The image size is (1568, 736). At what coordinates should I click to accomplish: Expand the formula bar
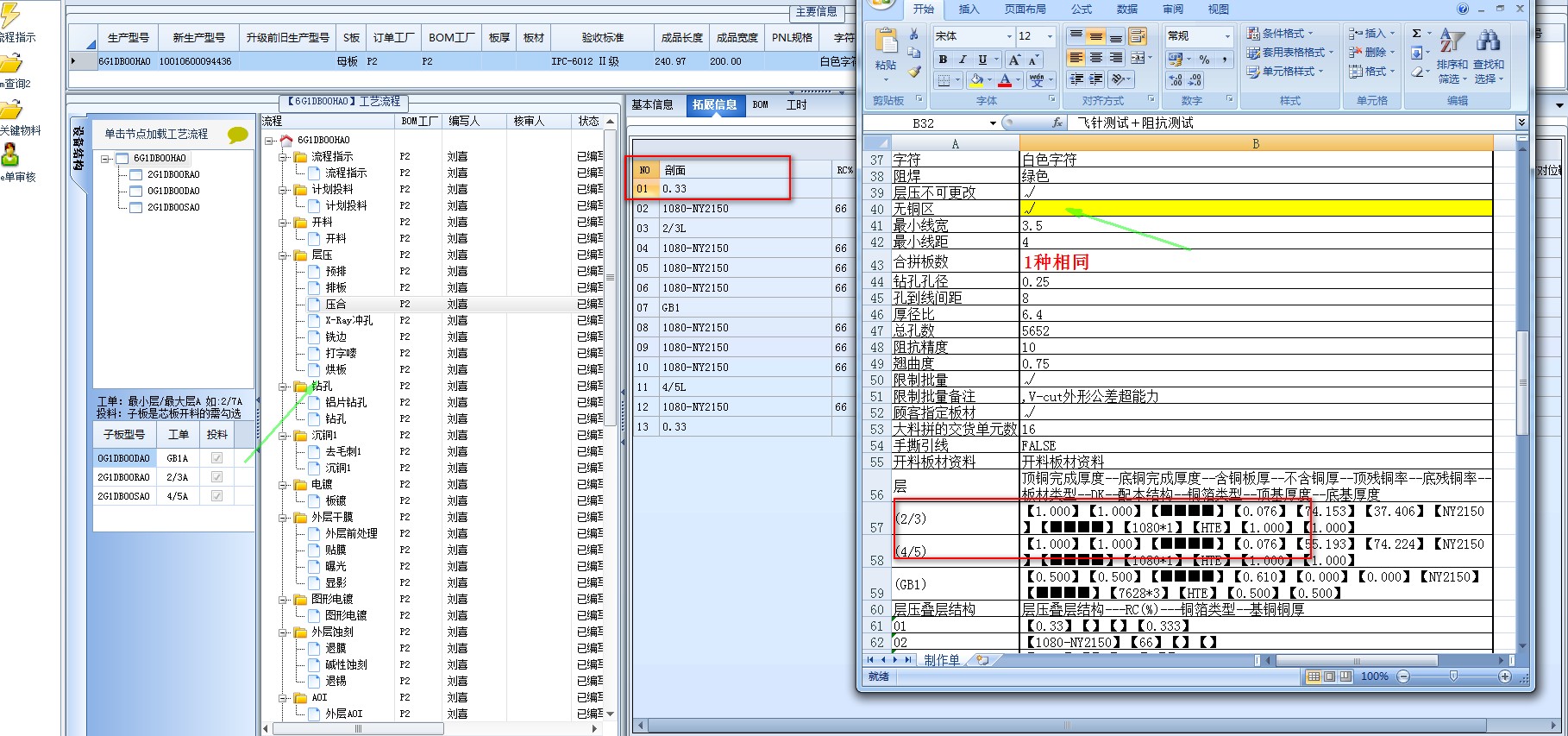pyautogui.click(x=1521, y=123)
